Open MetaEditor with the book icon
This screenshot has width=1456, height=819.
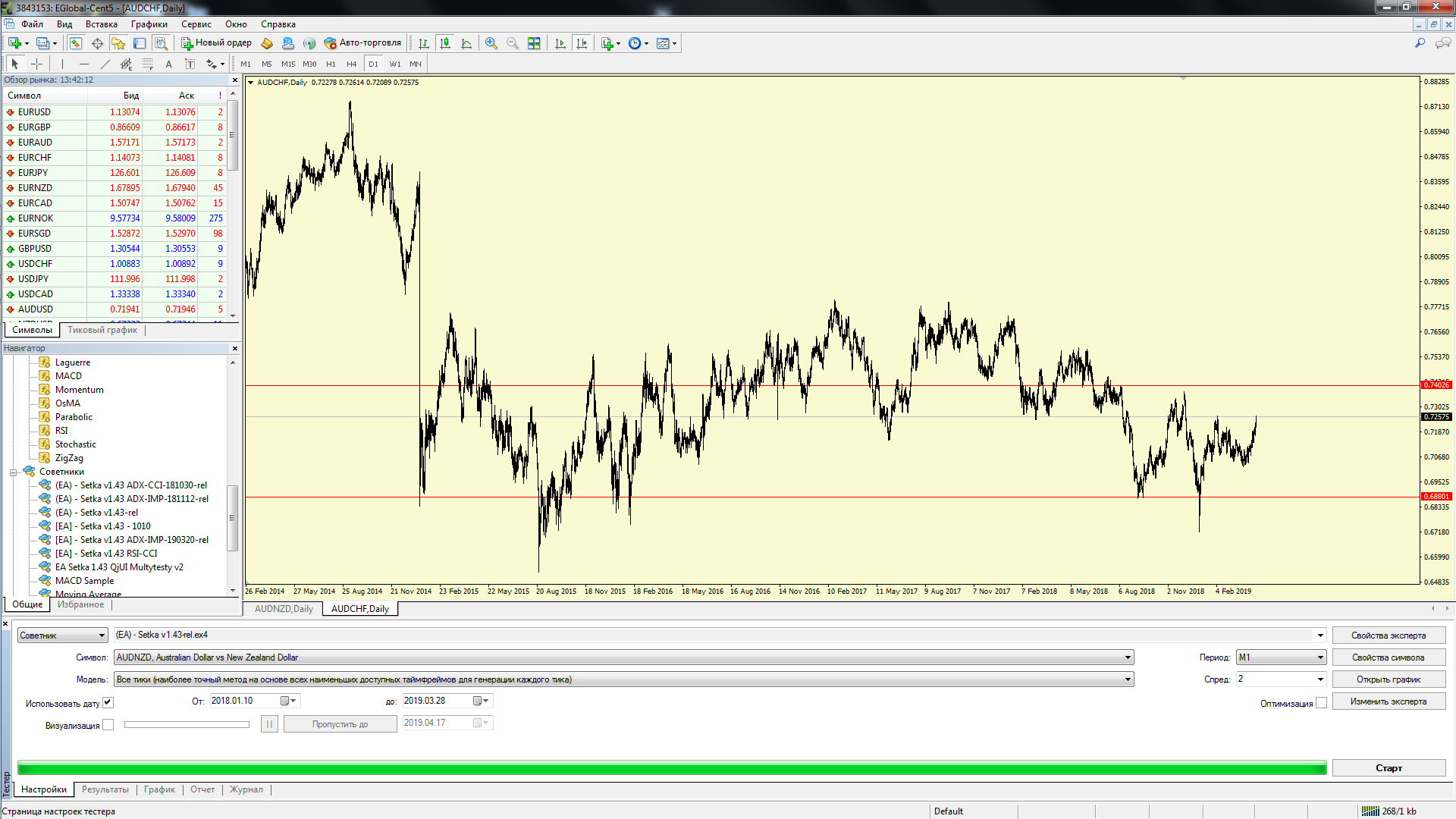(267, 43)
